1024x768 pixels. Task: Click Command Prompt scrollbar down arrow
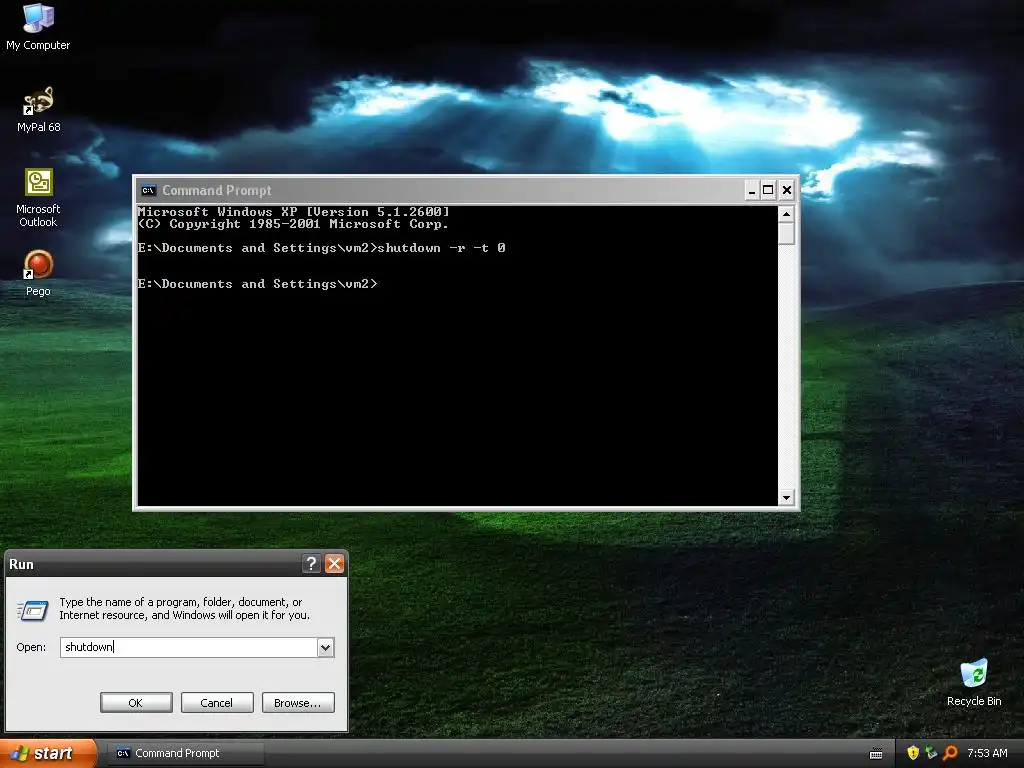tap(786, 498)
